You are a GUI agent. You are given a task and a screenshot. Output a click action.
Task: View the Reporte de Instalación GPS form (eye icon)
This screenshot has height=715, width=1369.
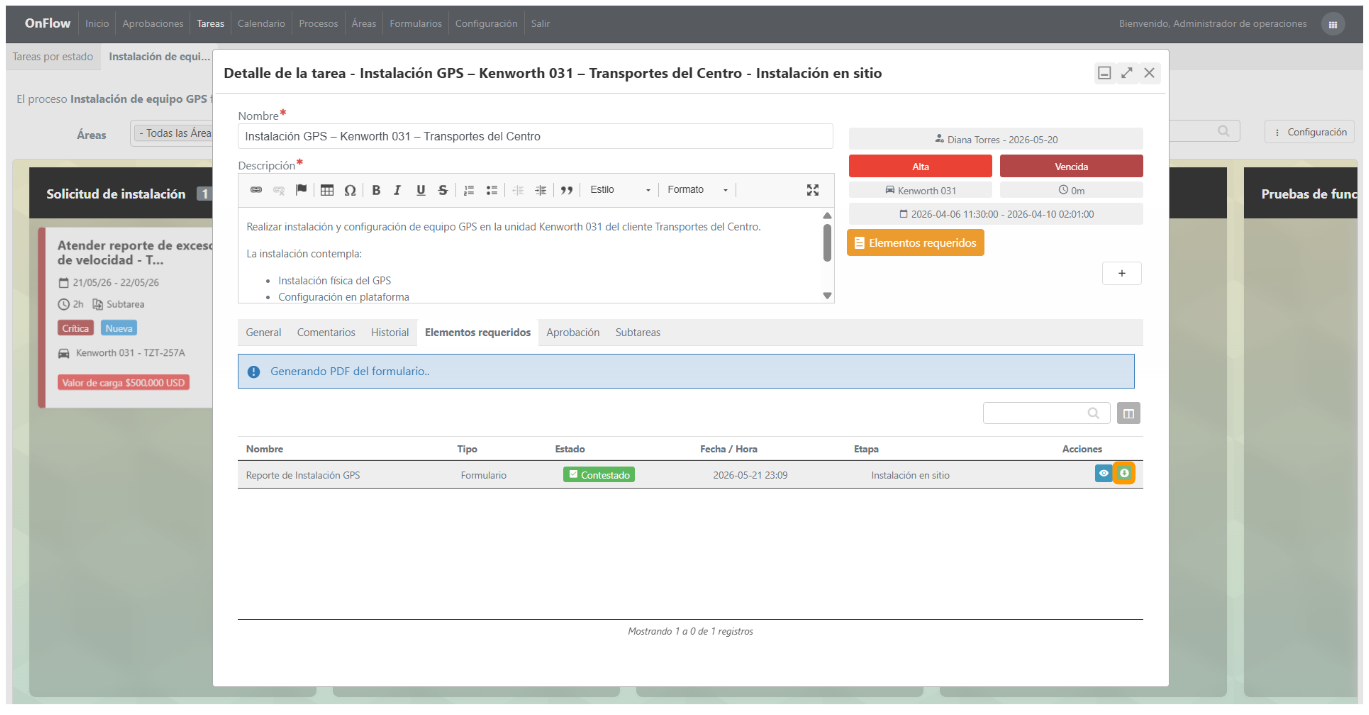tap(1104, 474)
